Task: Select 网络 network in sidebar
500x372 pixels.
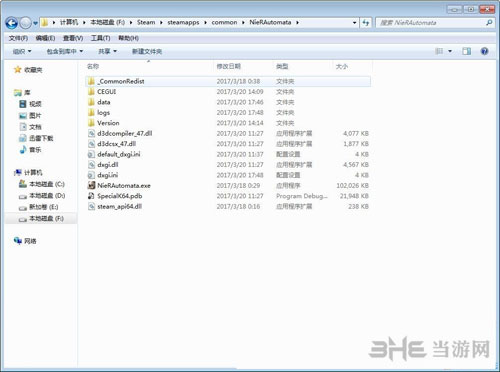Action: point(25,241)
